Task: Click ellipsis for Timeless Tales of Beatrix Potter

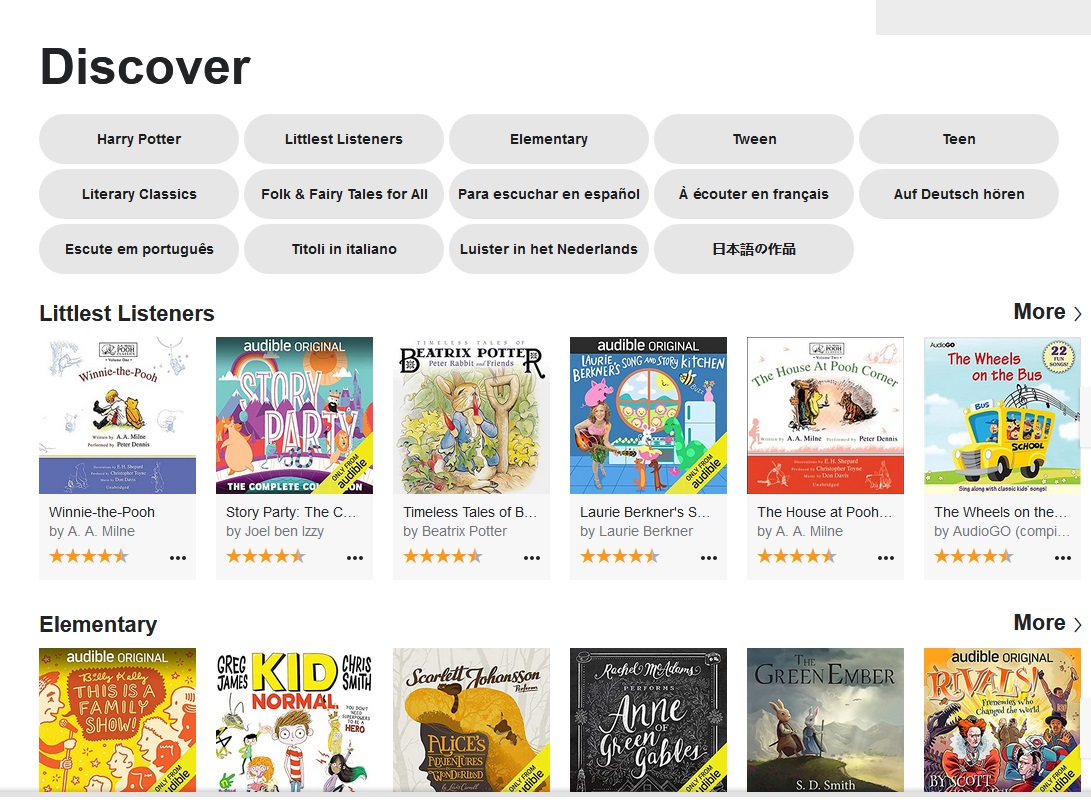Action: 532,558
